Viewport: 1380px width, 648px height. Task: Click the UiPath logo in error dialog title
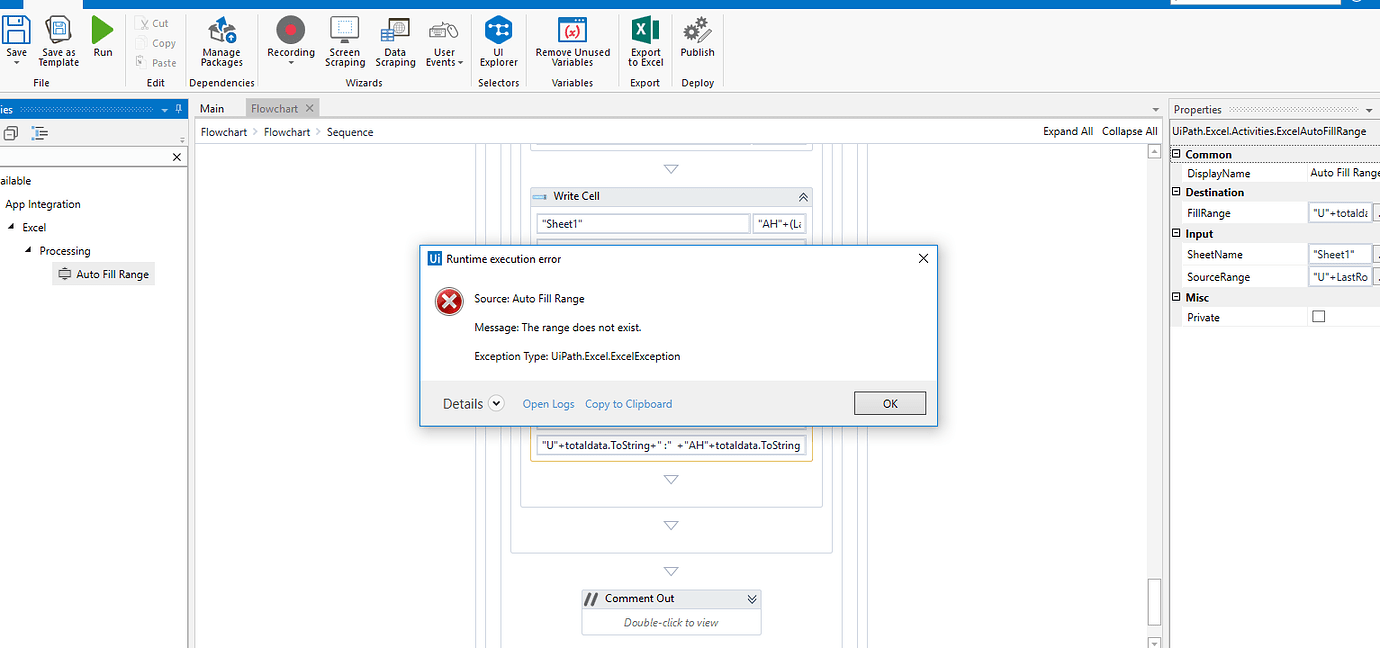point(434,258)
